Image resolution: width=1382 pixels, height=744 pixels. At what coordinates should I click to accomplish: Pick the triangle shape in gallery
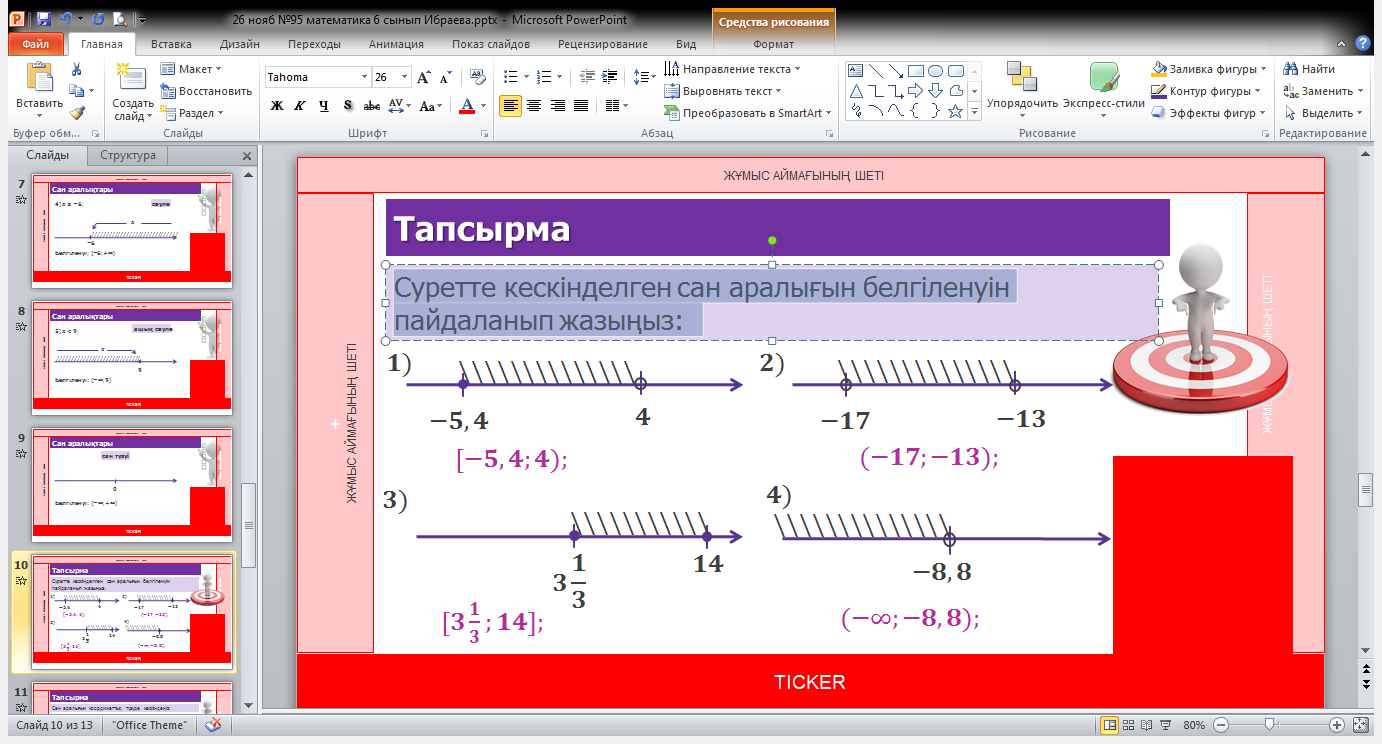pyautogui.click(x=855, y=91)
